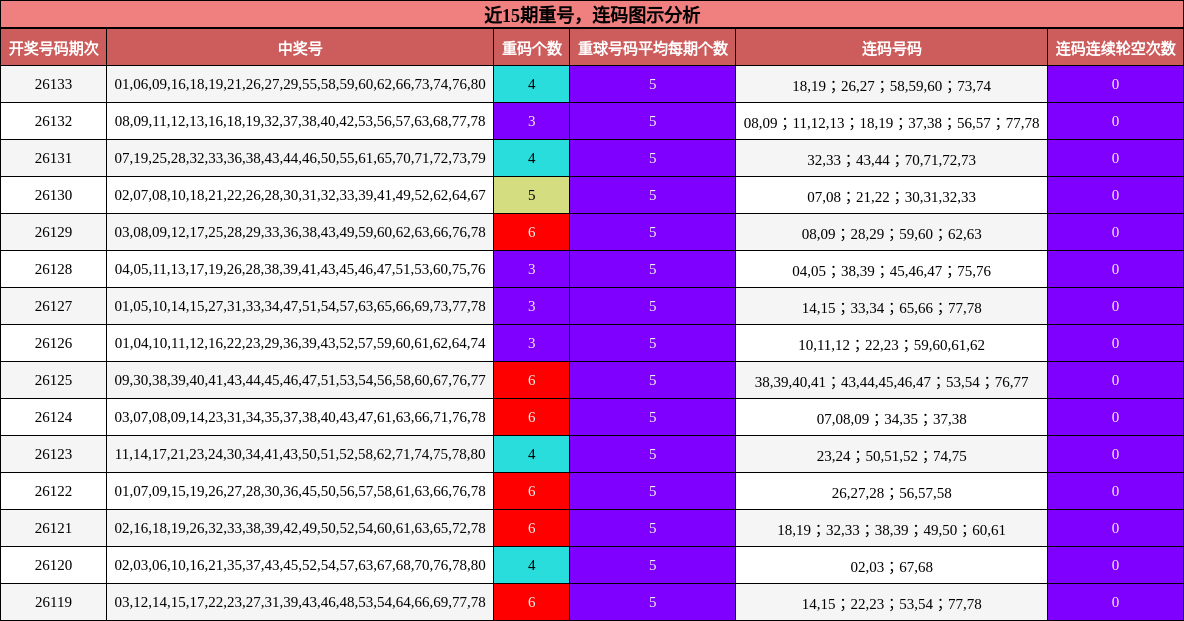Click winning numbers starting 03,08,09,12 for 26129
This screenshot has height=621, width=1184.
tap(300, 232)
